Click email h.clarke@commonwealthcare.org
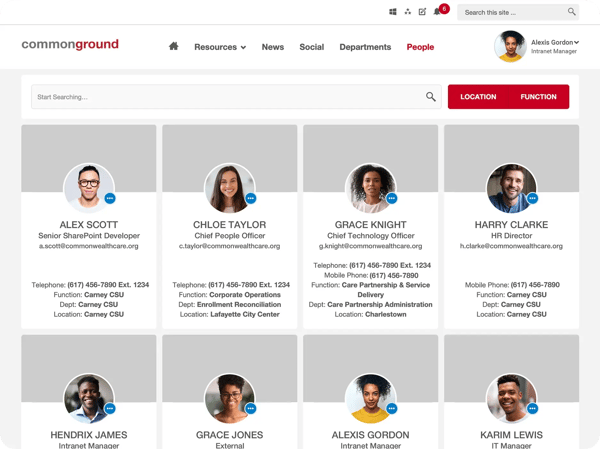The height and width of the screenshot is (449, 600). pyautogui.click(x=511, y=246)
